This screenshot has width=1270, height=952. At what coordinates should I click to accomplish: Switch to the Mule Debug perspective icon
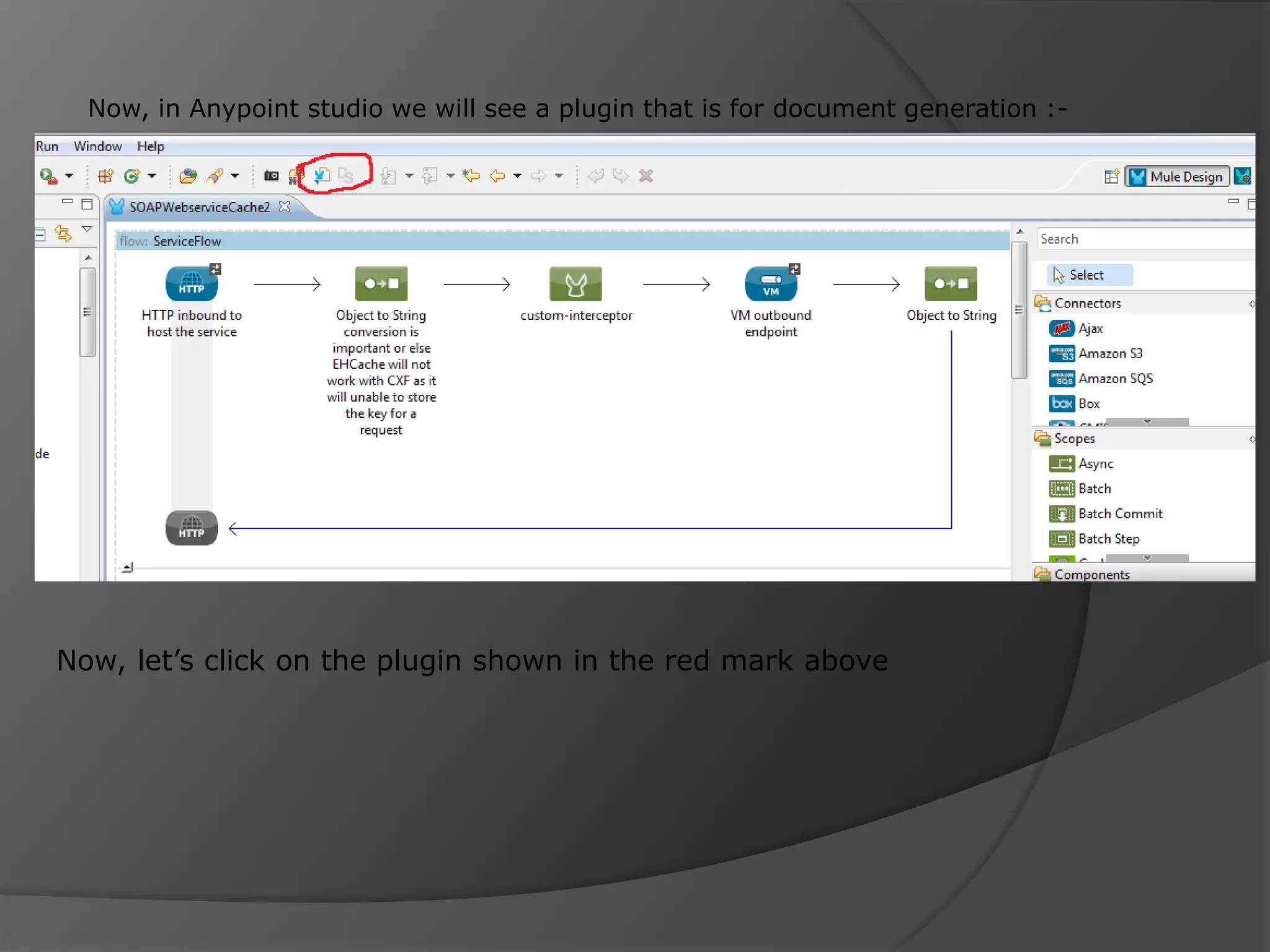point(1242,177)
